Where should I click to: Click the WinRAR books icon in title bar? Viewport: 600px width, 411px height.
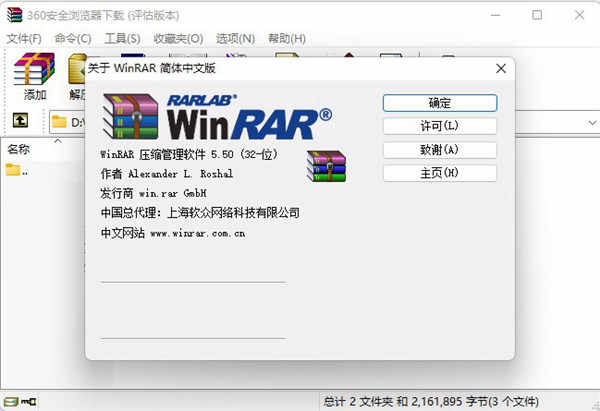(15, 15)
